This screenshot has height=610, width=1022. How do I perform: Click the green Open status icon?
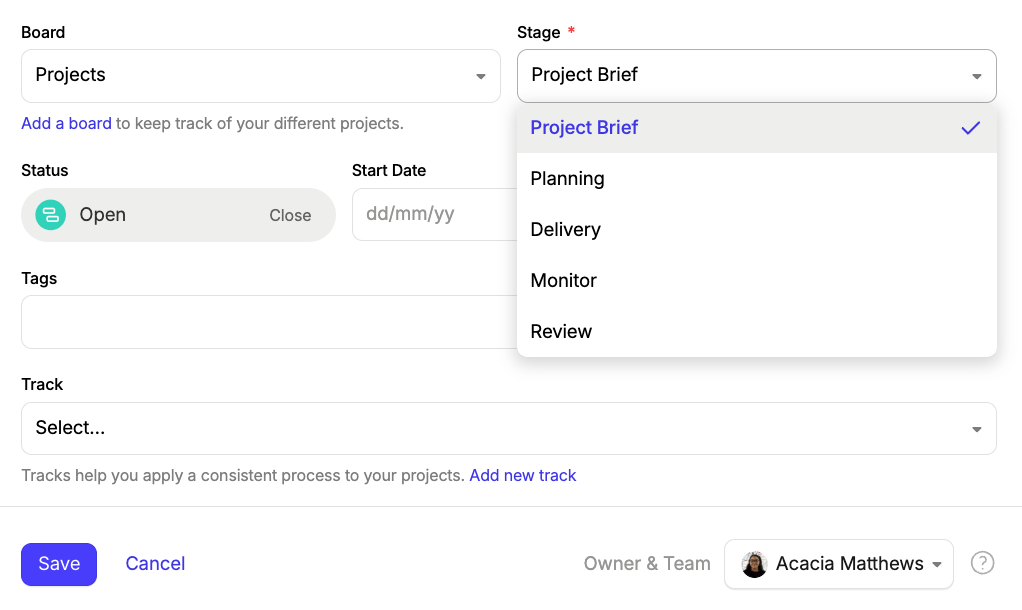50,215
